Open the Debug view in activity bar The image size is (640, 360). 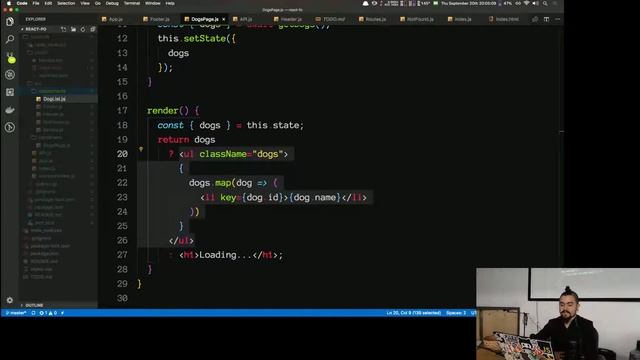click(10, 75)
